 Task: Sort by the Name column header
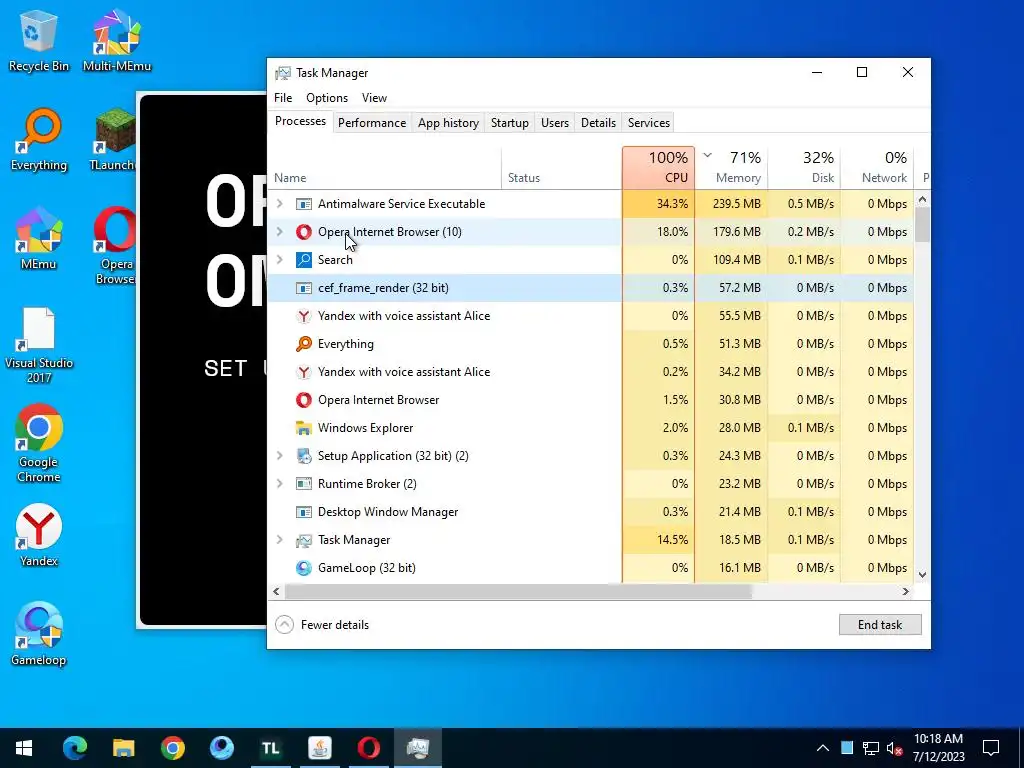tap(385, 168)
